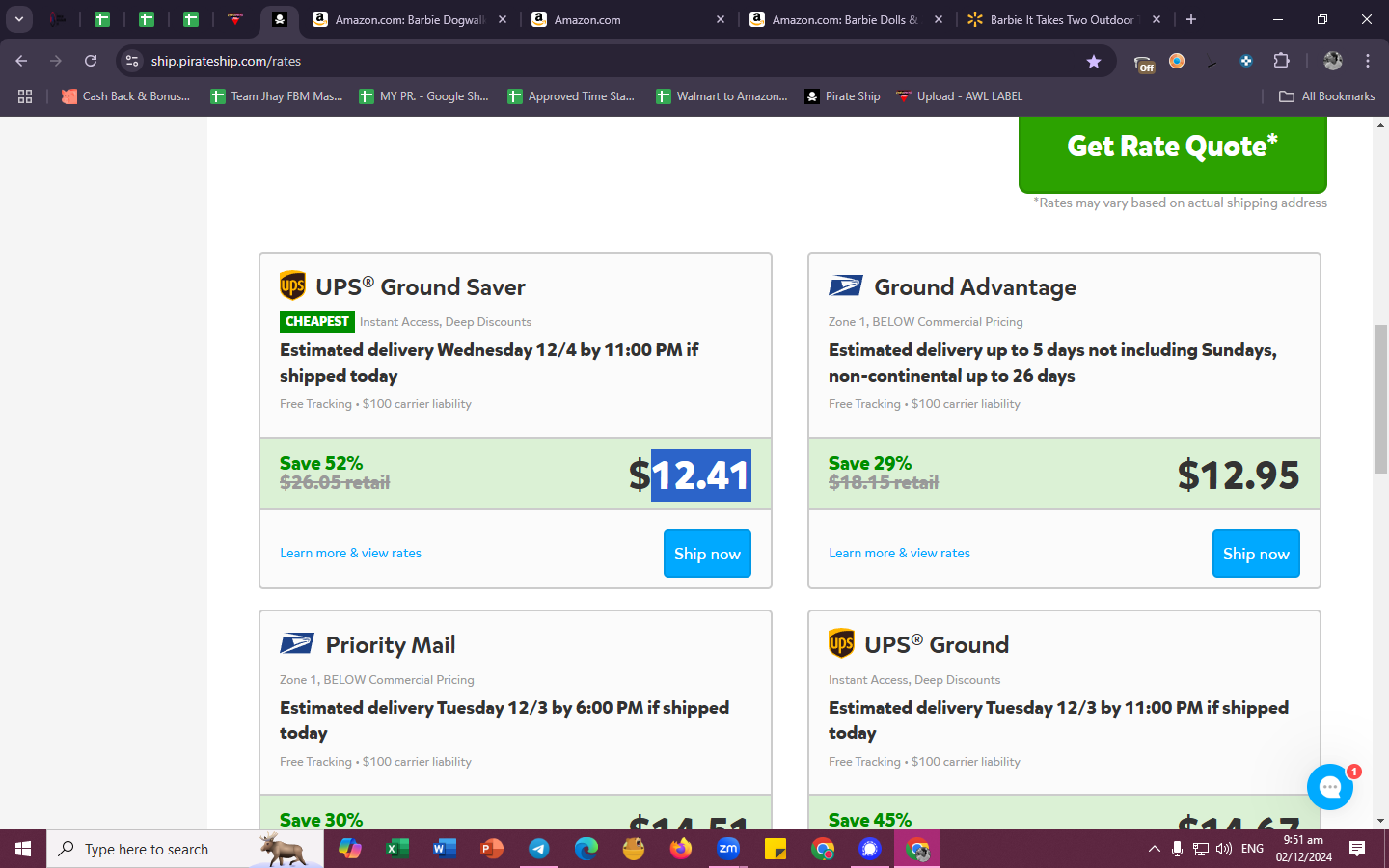View site information icon in address bar

132,61
